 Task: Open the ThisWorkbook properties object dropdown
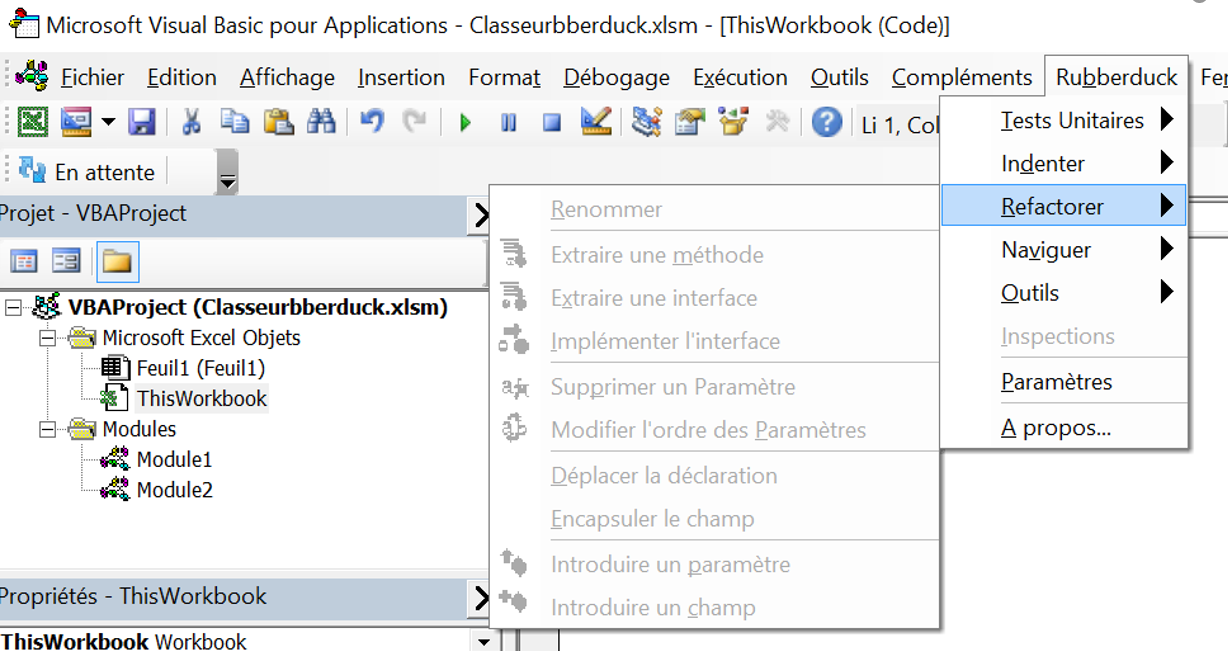point(485,642)
